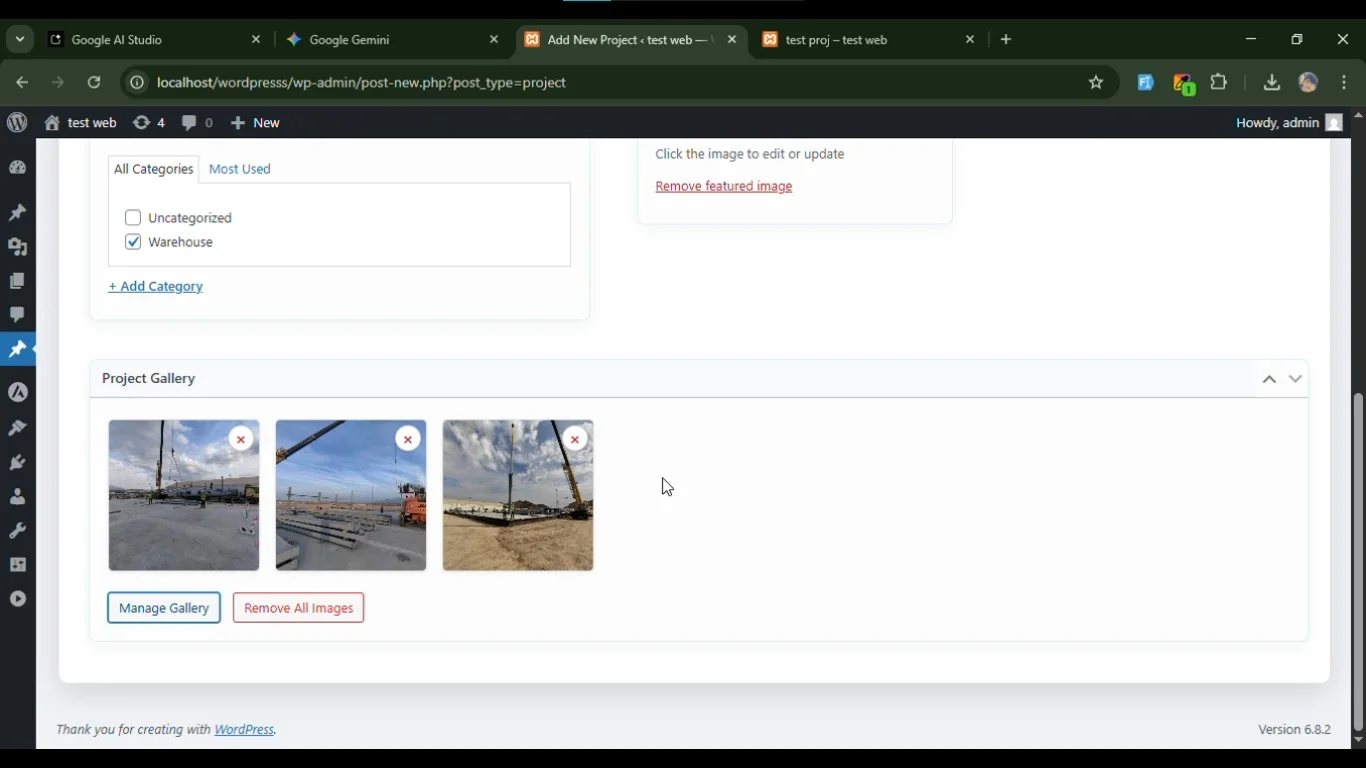1366x768 pixels.
Task: Open the browser Extensions puzzle icon
Action: 1219,83
